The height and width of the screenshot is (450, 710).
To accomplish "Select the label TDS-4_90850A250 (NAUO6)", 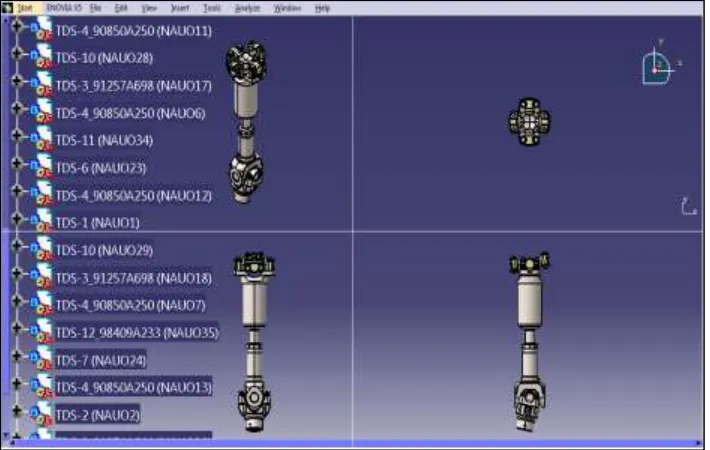I will point(130,113).
